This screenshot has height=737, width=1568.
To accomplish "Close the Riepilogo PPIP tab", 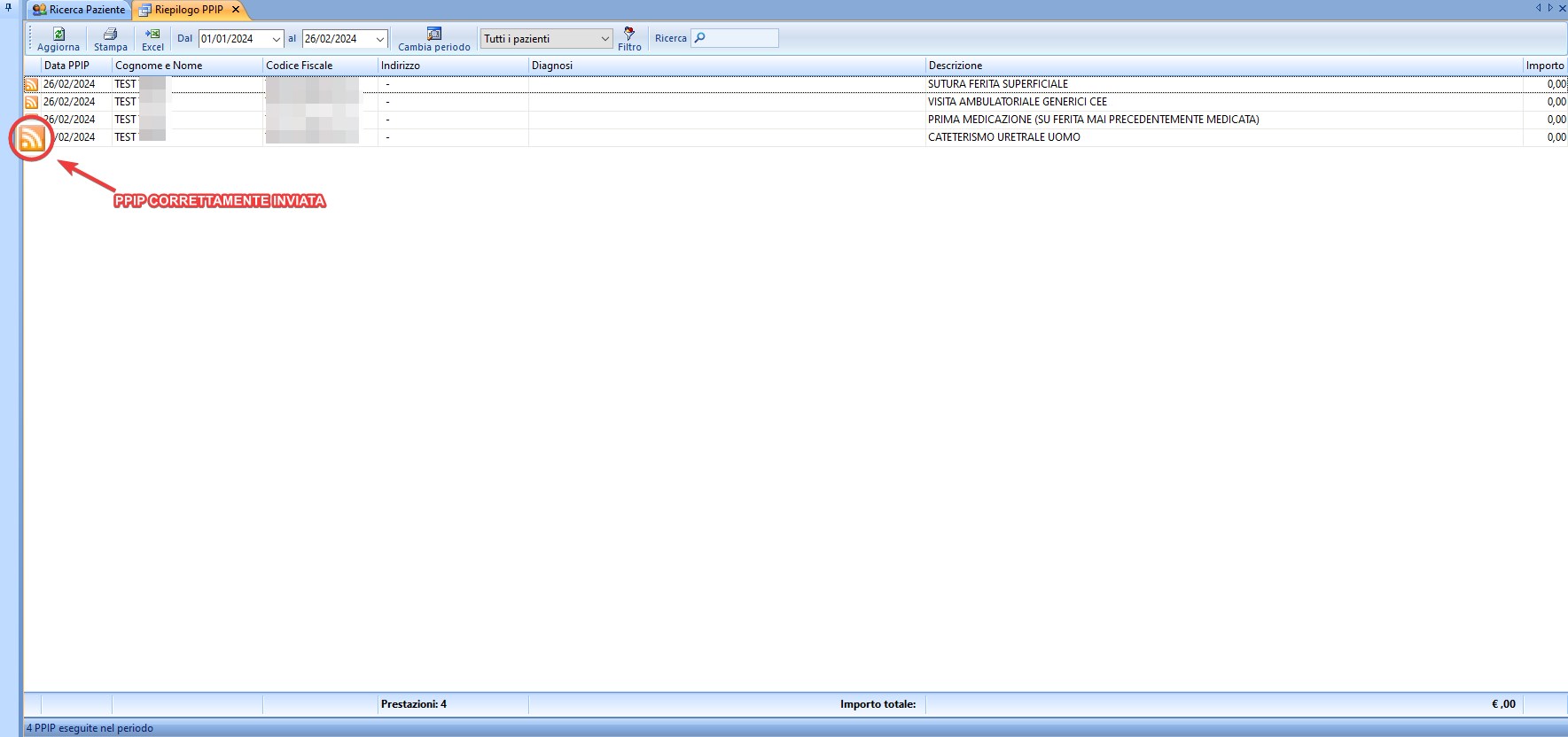I will 236,10.
